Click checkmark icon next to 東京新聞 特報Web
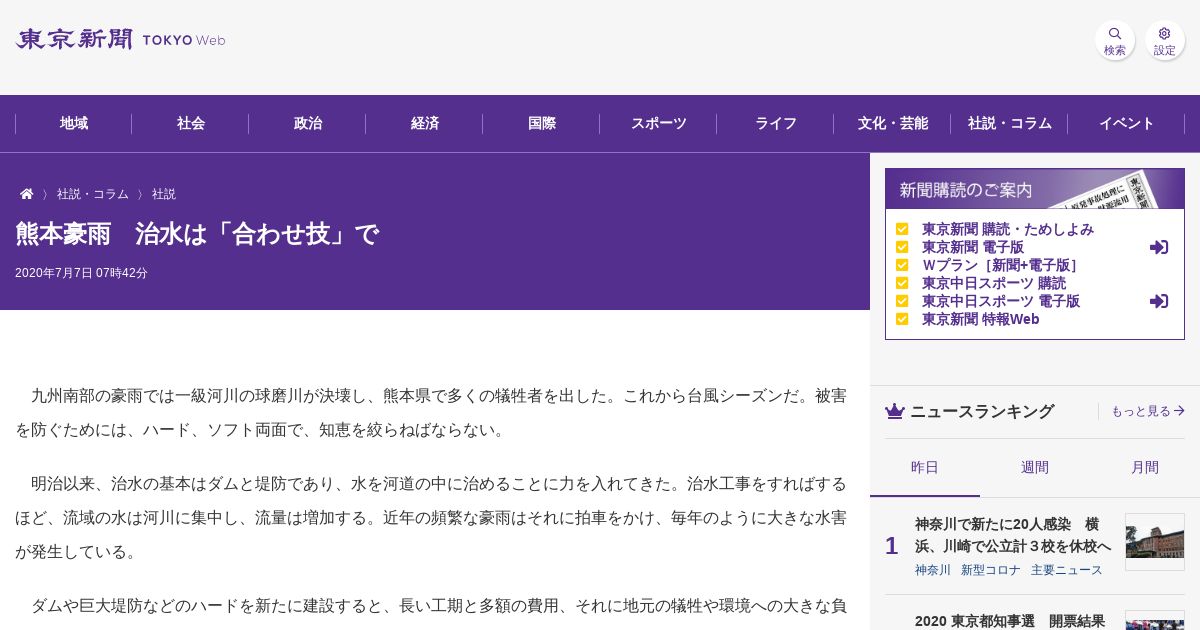Viewport: 1200px width, 630px height. (902, 319)
